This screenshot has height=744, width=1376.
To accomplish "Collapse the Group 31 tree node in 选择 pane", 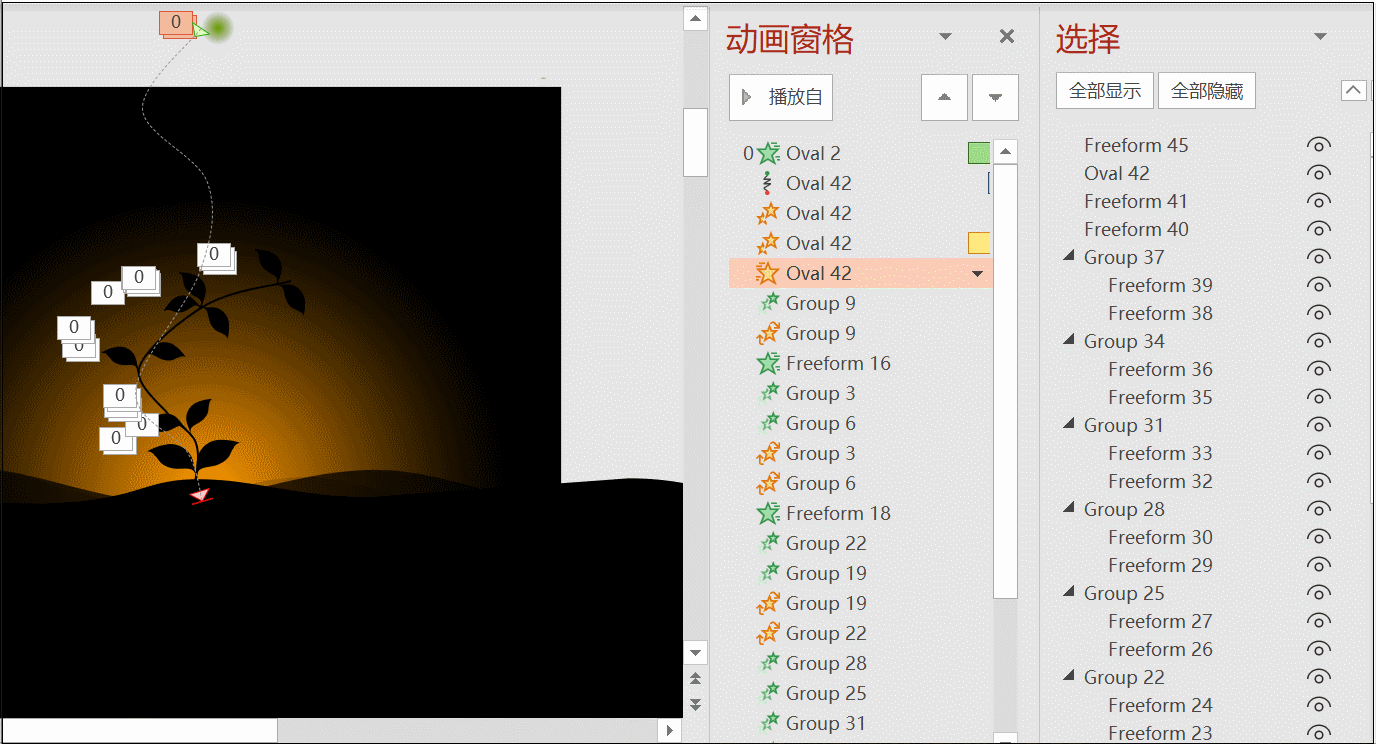I will 1069,425.
